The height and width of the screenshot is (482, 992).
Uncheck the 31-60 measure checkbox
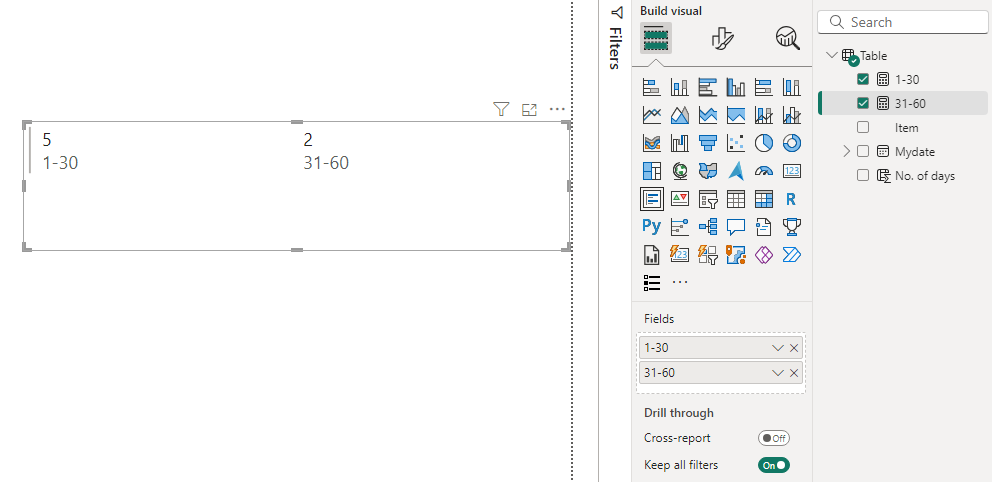click(x=863, y=103)
